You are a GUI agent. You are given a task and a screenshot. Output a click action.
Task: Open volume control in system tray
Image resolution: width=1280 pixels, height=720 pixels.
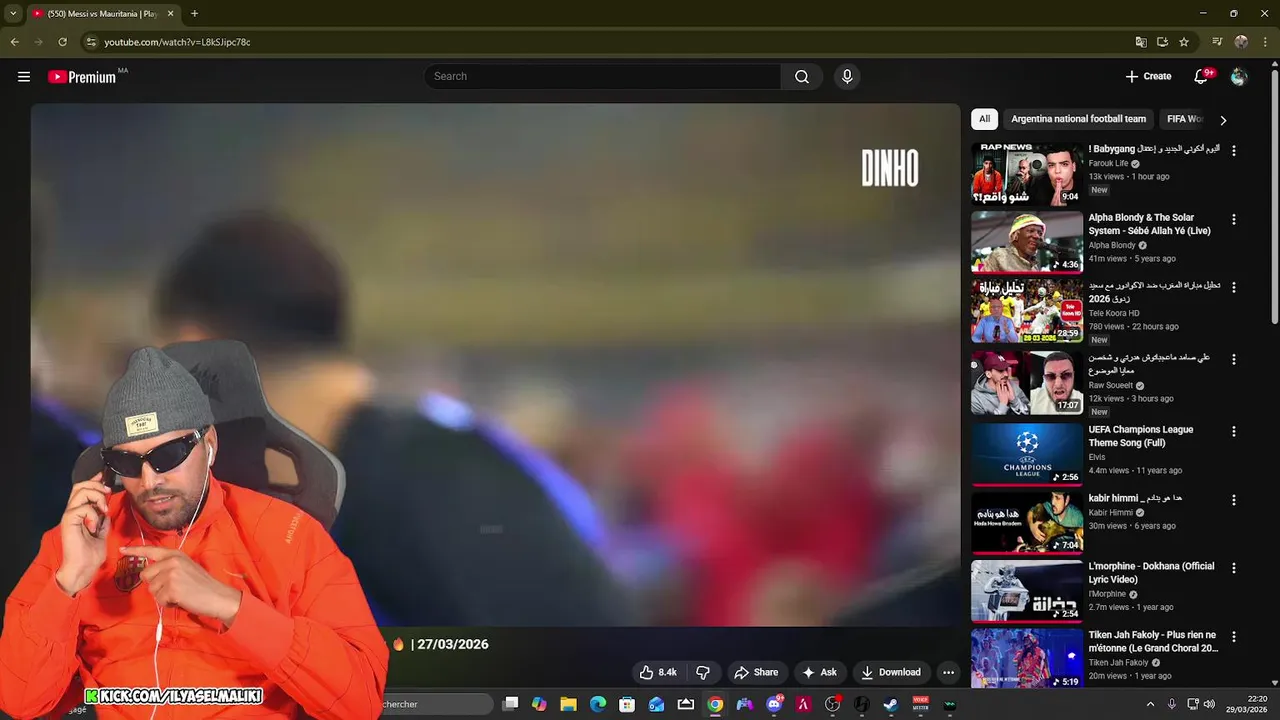click(x=1209, y=704)
